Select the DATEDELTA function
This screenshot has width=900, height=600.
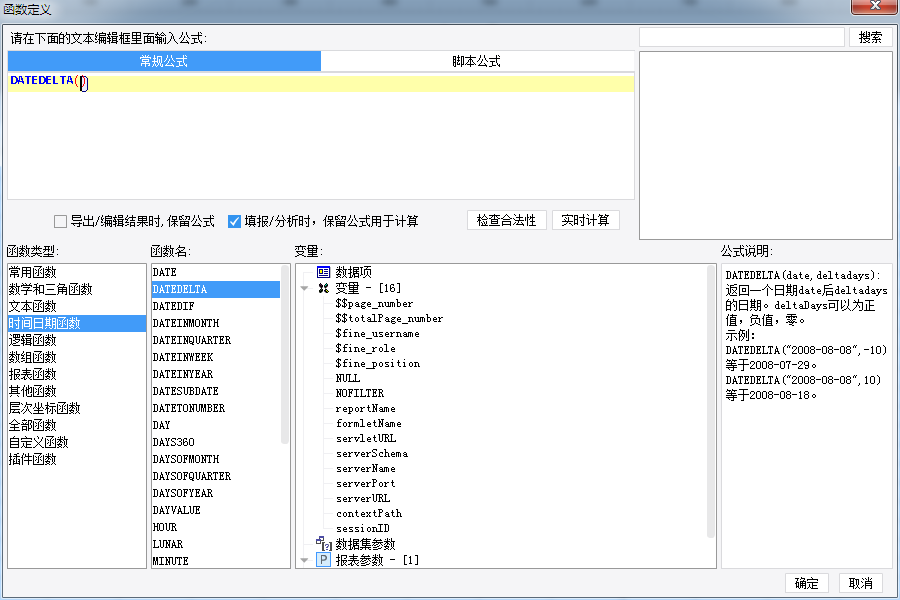(216, 289)
